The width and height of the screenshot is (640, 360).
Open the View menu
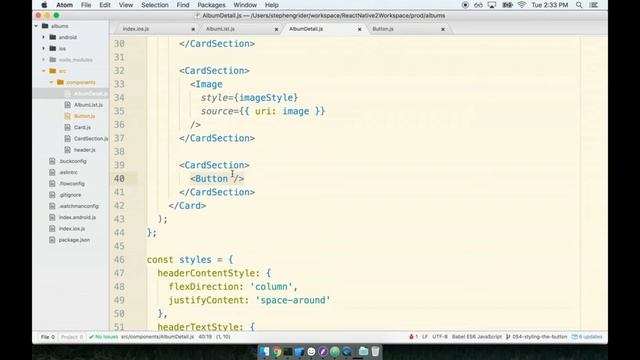(126, 5)
